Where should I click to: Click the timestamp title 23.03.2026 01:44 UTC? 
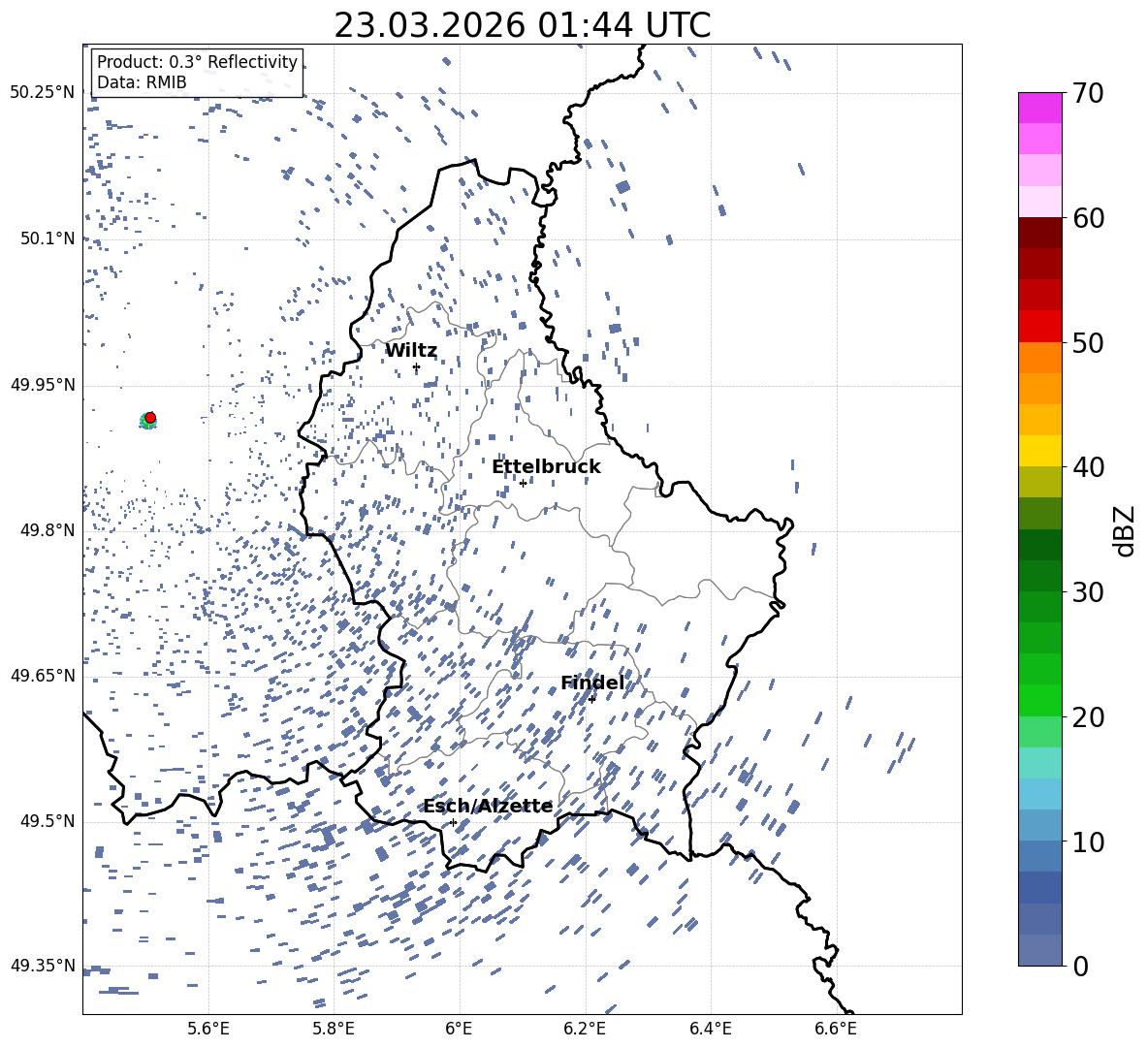[523, 25]
